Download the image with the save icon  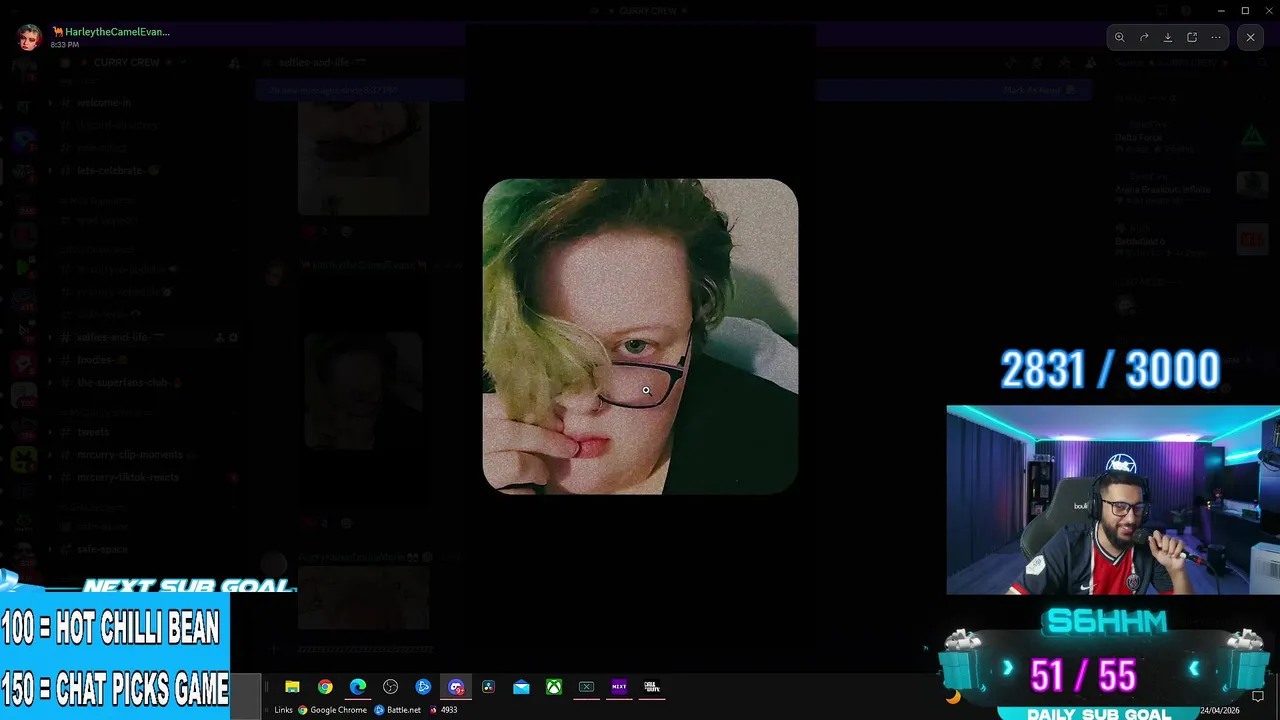click(1168, 37)
